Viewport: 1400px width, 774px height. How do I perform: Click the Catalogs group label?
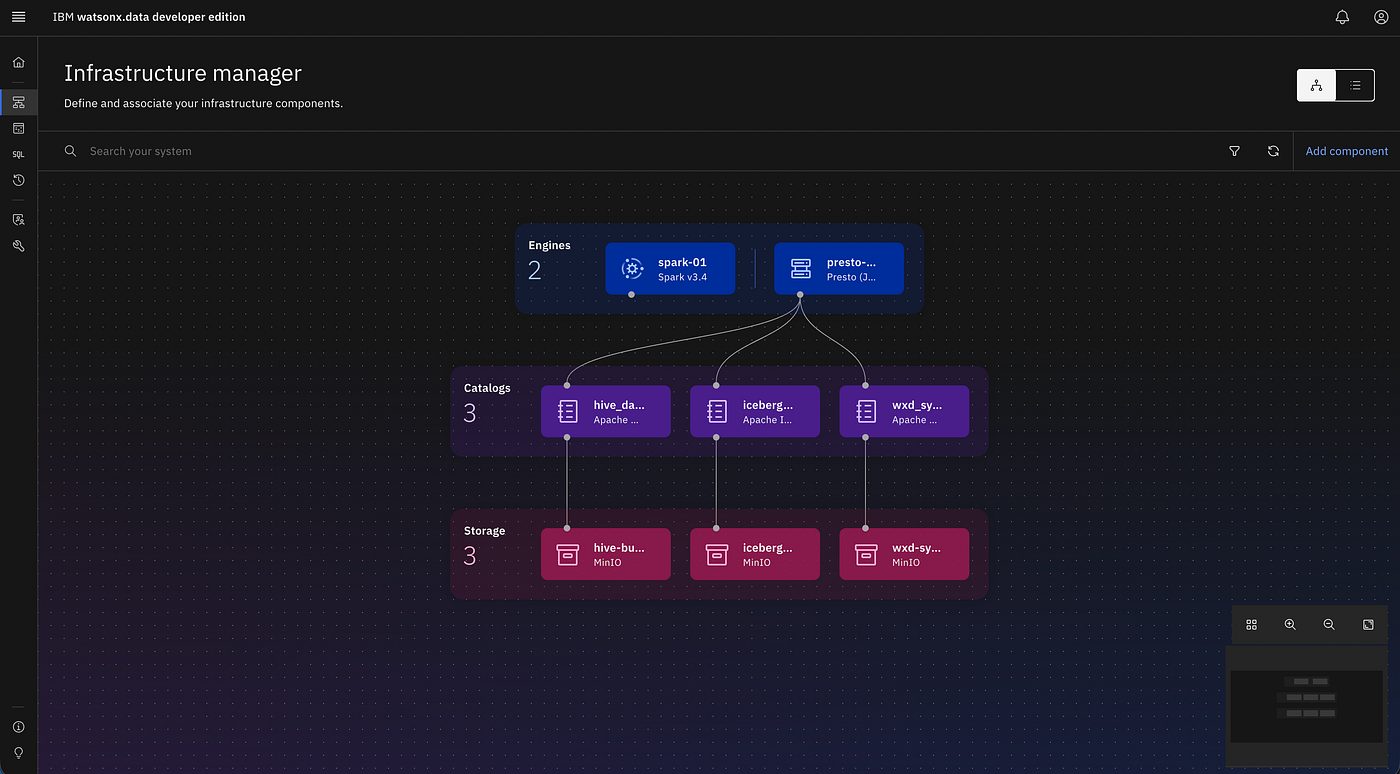tap(487, 388)
